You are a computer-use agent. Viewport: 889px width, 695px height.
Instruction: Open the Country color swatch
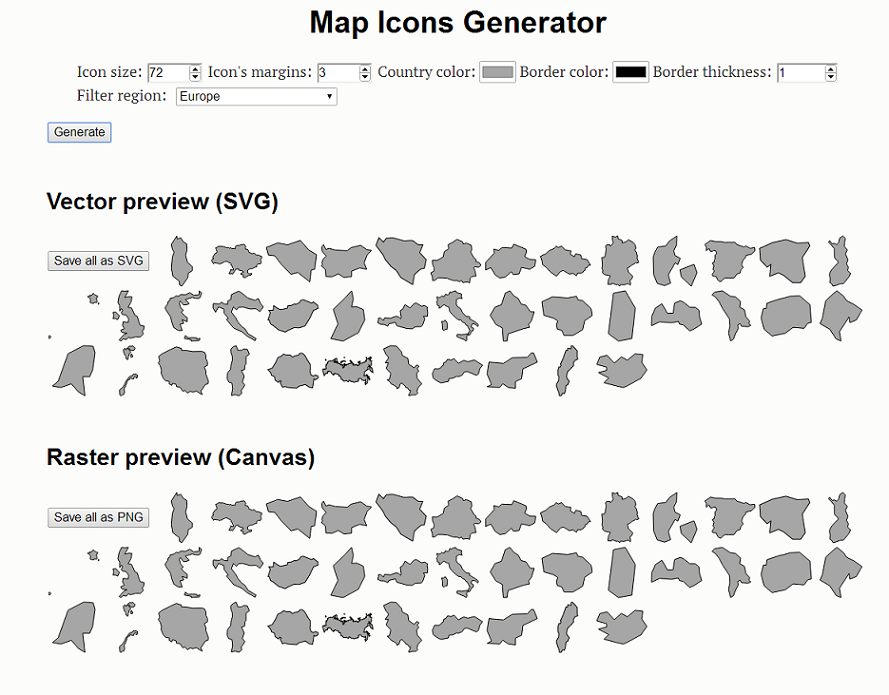(497, 72)
